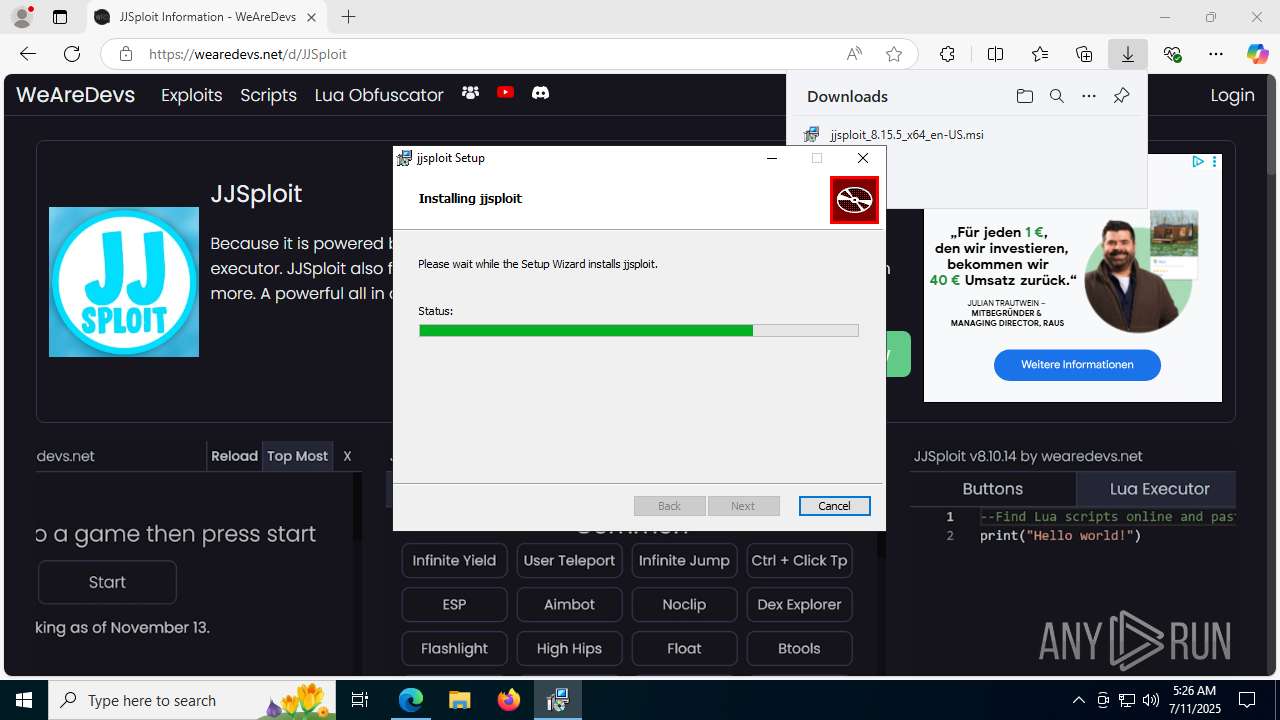The image size is (1280, 720).
Task: Close the preview with the X button
Action: click(347, 456)
